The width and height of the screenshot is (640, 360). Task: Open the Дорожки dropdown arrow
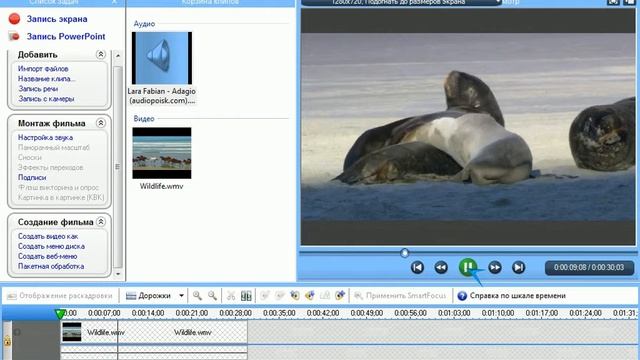[181, 296]
